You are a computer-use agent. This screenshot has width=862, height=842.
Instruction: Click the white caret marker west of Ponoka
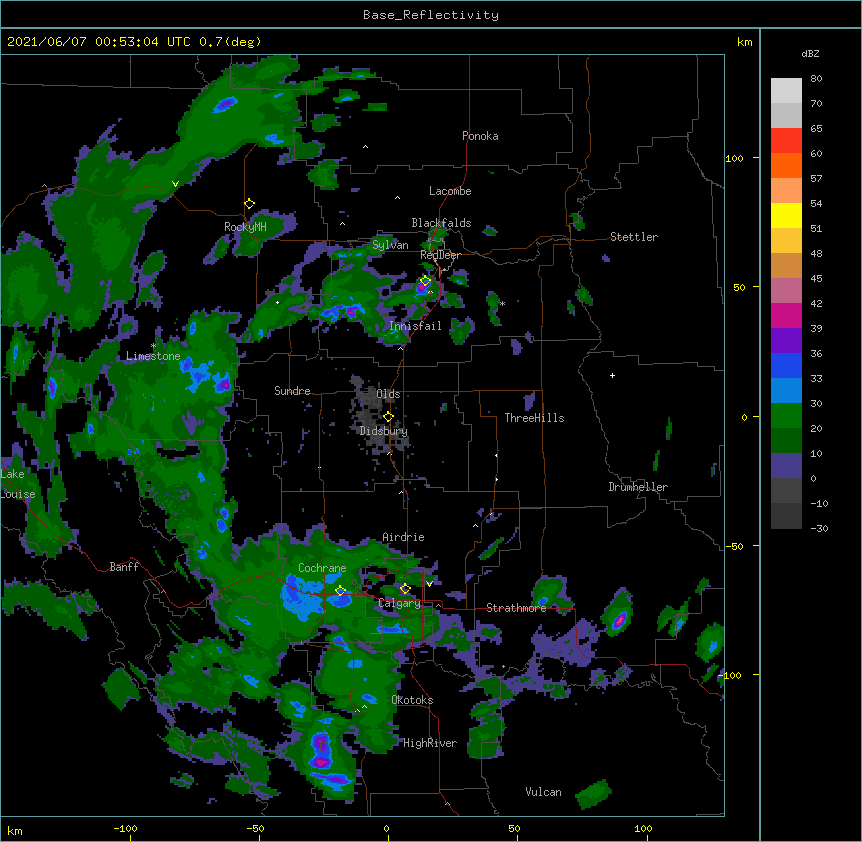coord(366,147)
